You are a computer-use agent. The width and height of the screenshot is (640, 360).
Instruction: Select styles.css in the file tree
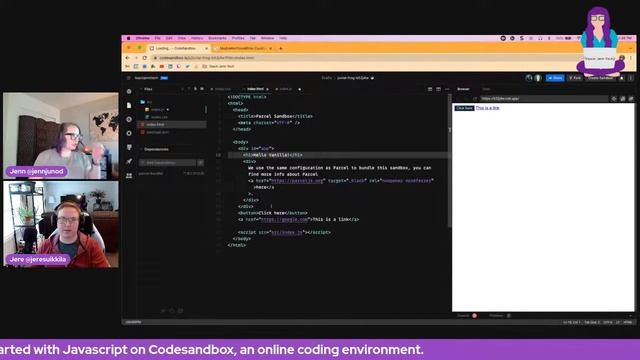pos(158,117)
